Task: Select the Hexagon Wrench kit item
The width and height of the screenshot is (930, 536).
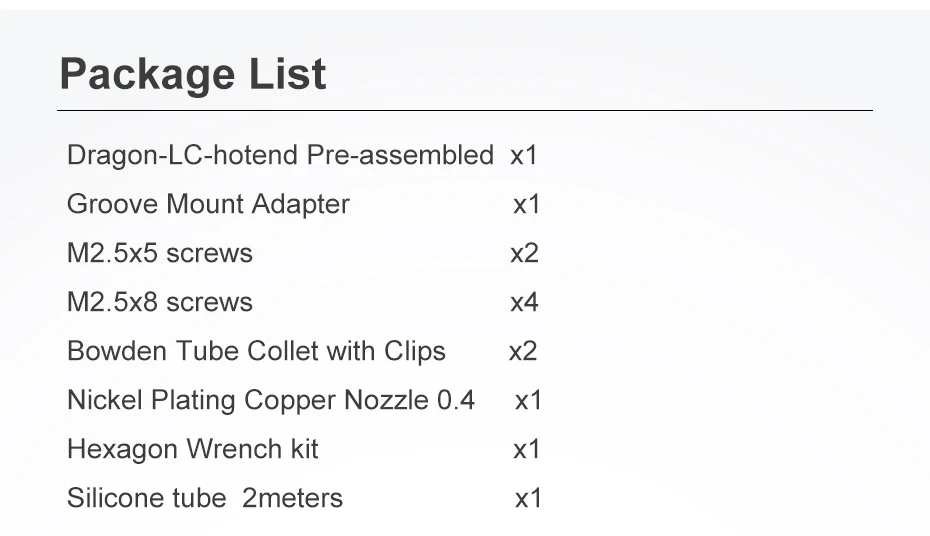Action: [x=193, y=449]
